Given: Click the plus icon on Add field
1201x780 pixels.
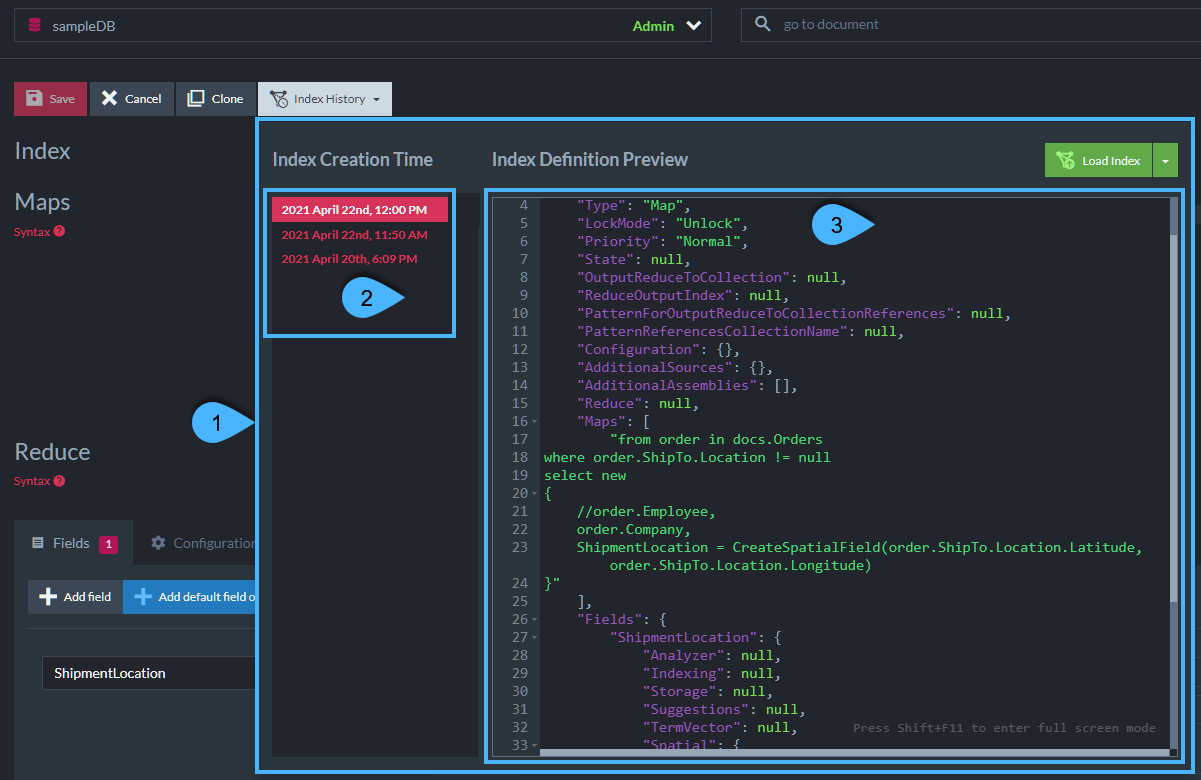Looking at the screenshot, I should 47,597.
